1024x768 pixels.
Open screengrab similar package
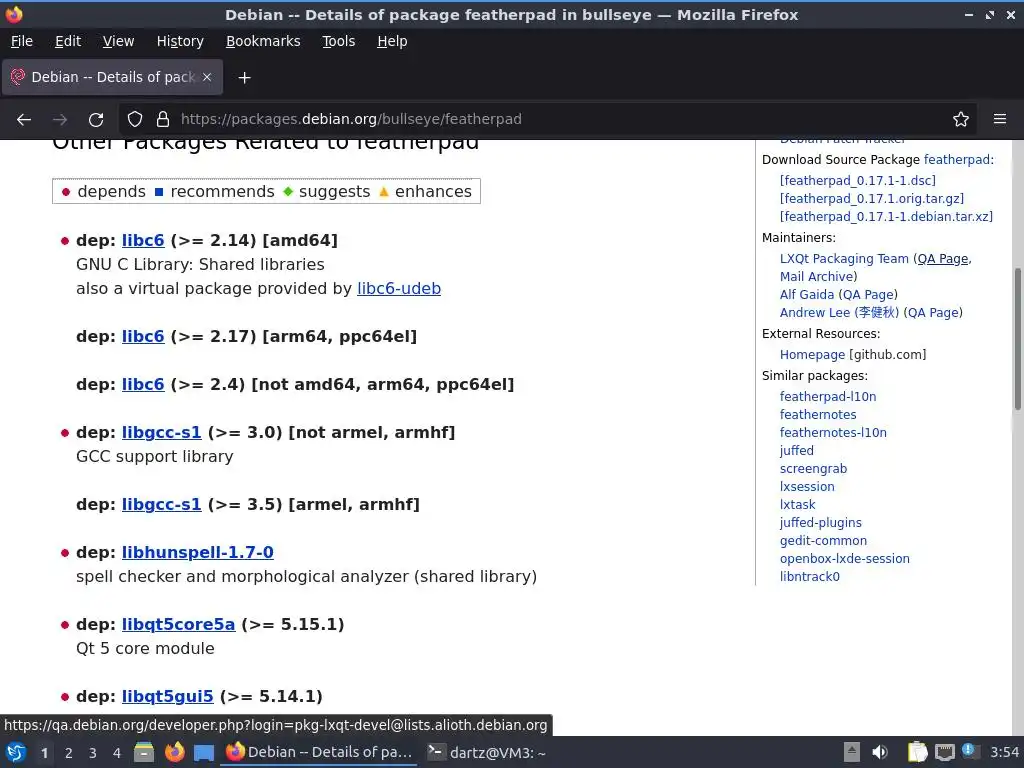813,468
